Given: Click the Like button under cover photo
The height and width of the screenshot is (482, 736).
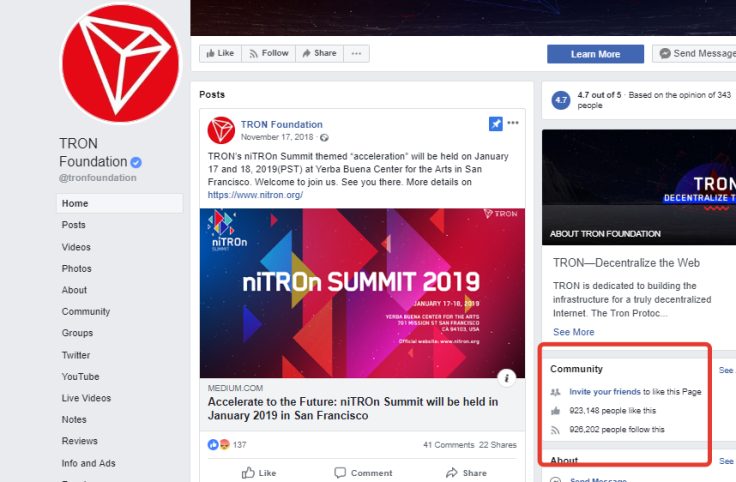Looking at the screenshot, I should coord(220,54).
